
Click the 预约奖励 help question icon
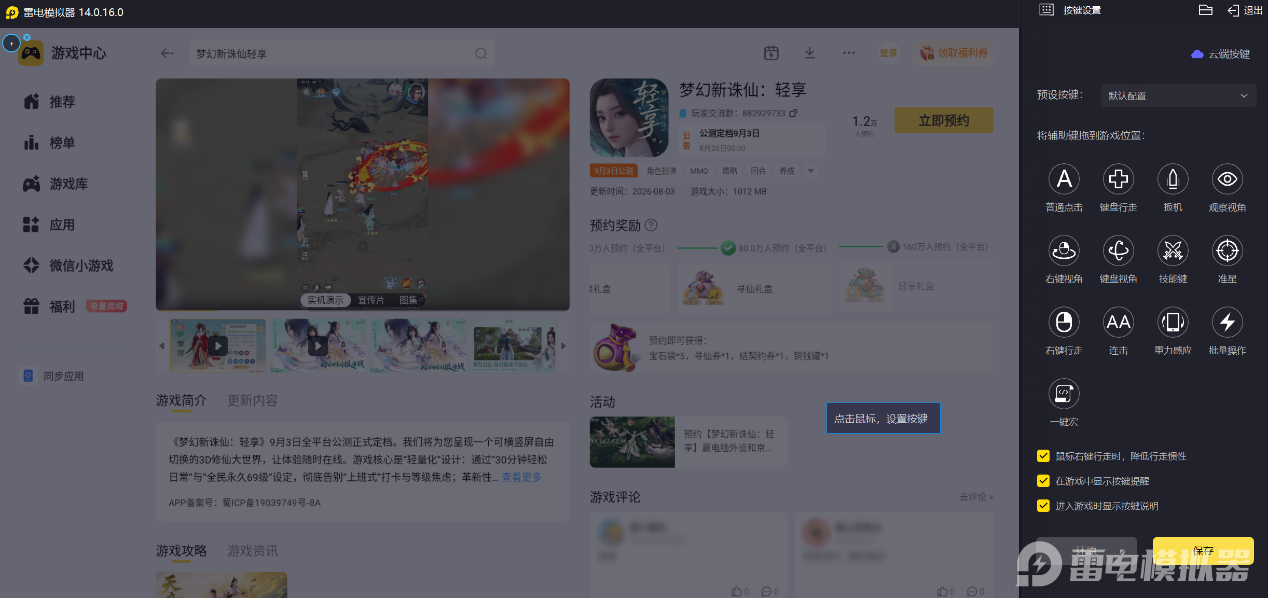pyautogui.click(x=651, y=226)
